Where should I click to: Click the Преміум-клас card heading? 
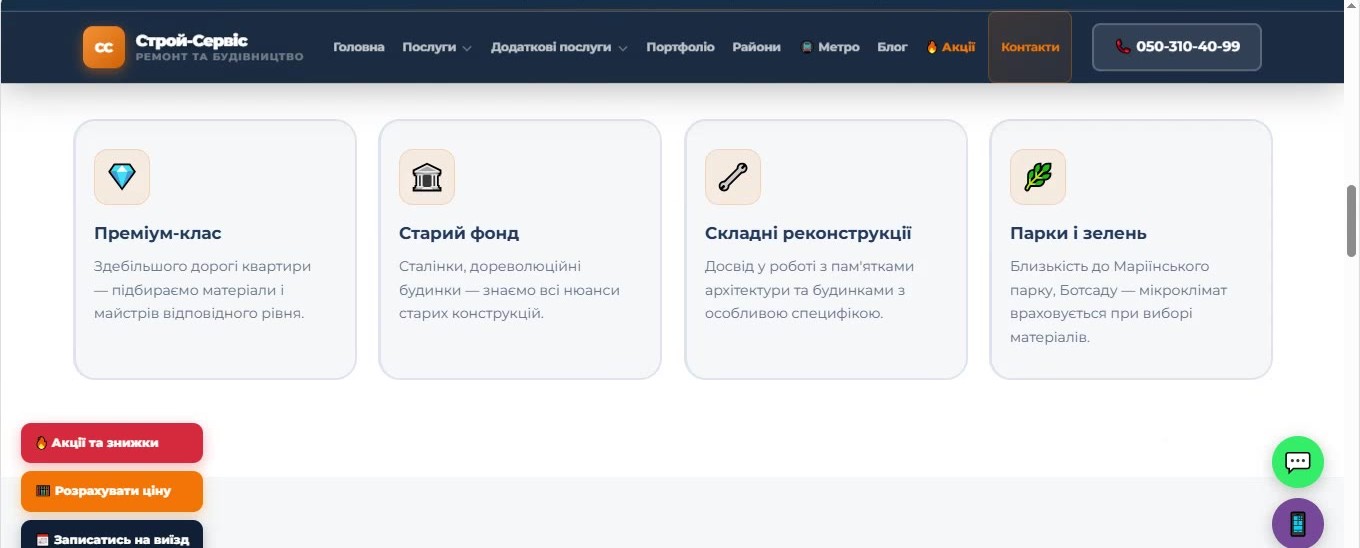158,233
